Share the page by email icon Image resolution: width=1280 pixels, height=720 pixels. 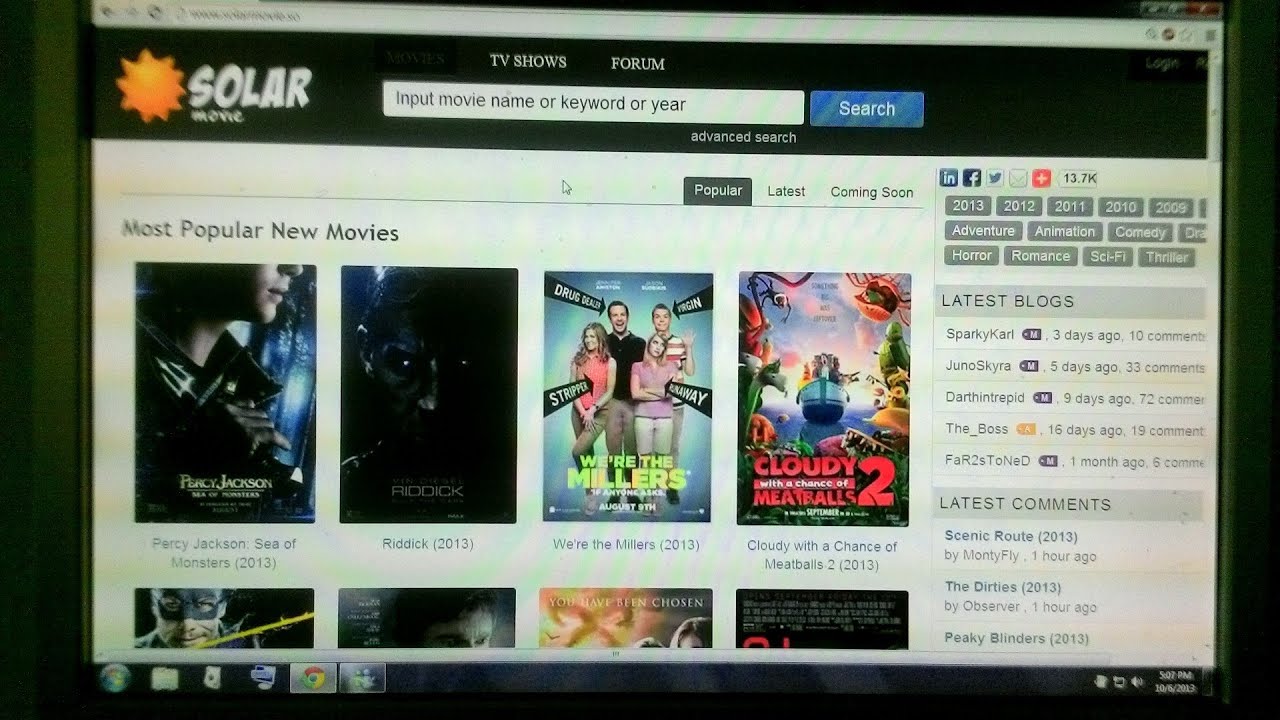[1018, 179]
